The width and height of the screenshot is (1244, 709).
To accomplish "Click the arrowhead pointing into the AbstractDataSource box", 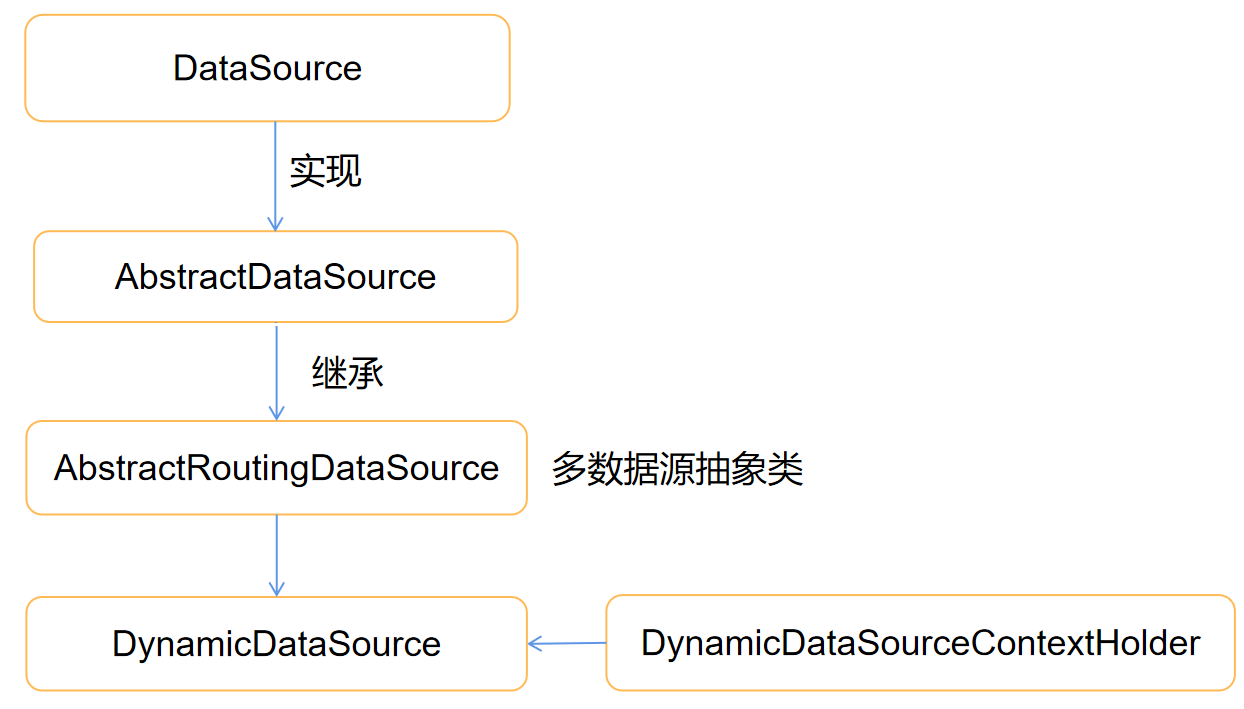I will (276, 224).
